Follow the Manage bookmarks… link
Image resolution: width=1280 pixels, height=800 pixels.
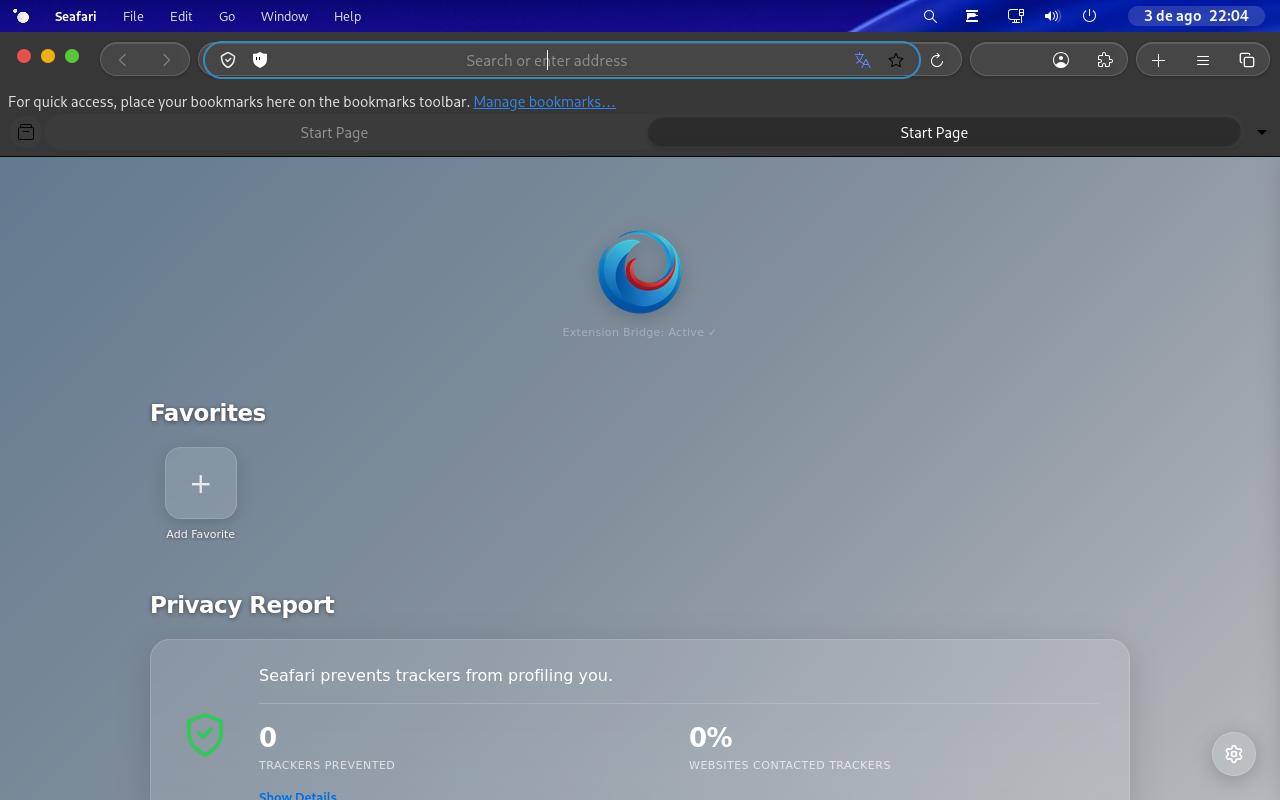coord(544,102)
